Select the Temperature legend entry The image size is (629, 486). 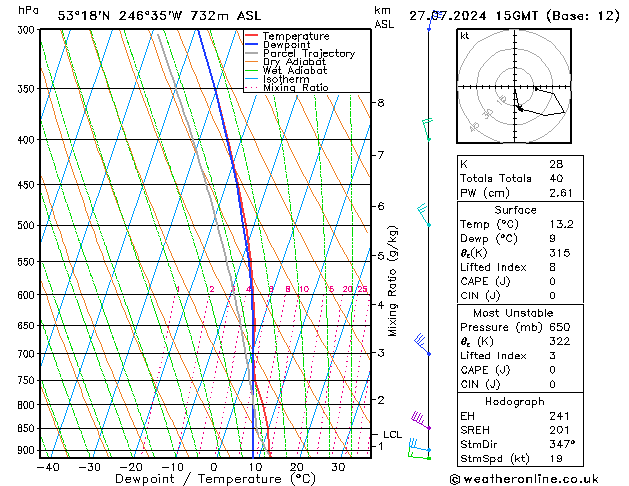(296, 36)
